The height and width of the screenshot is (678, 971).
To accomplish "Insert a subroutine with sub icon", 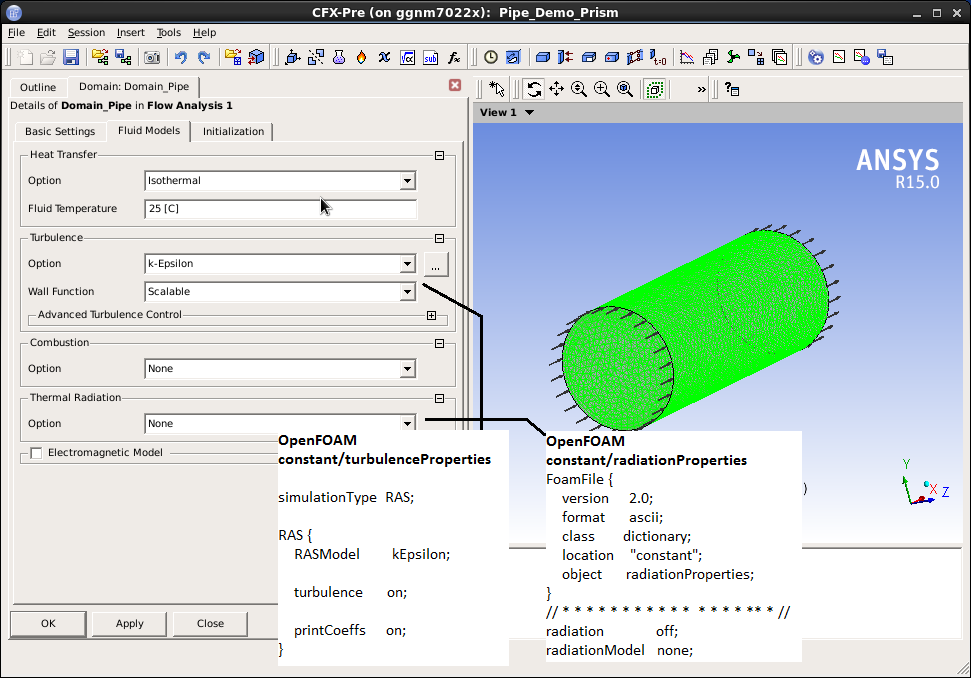I will click(x=431, y=58).
